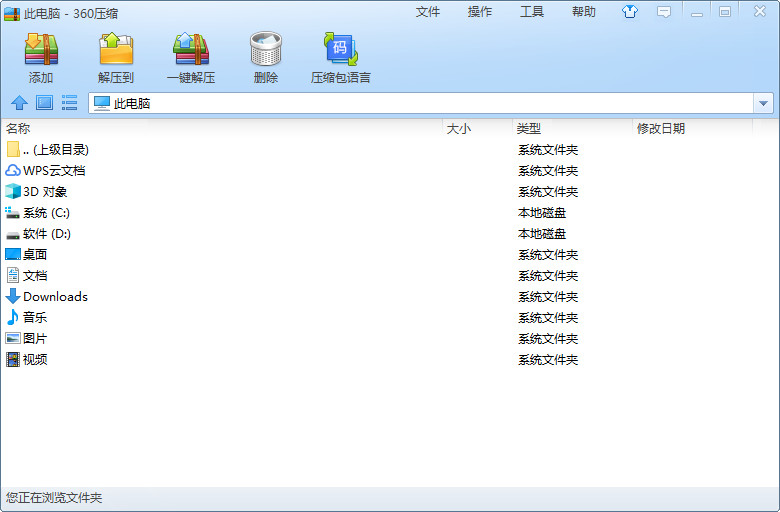This screenshot has height=512, width=780.
Task: Select the 音乐 entry name
Action: [x=35, y=317]
